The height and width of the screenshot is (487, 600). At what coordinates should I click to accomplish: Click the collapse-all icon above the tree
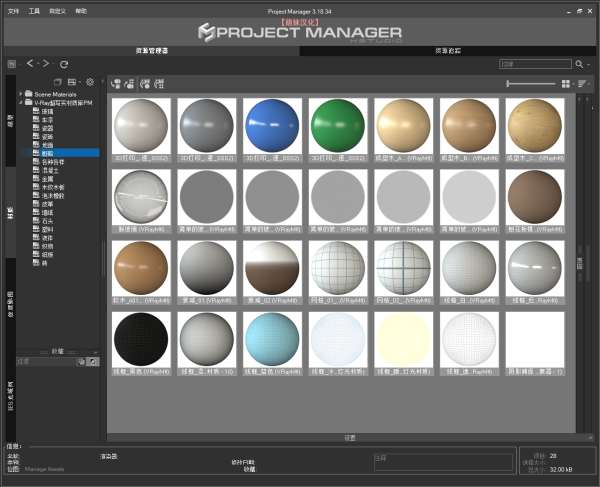57,82
